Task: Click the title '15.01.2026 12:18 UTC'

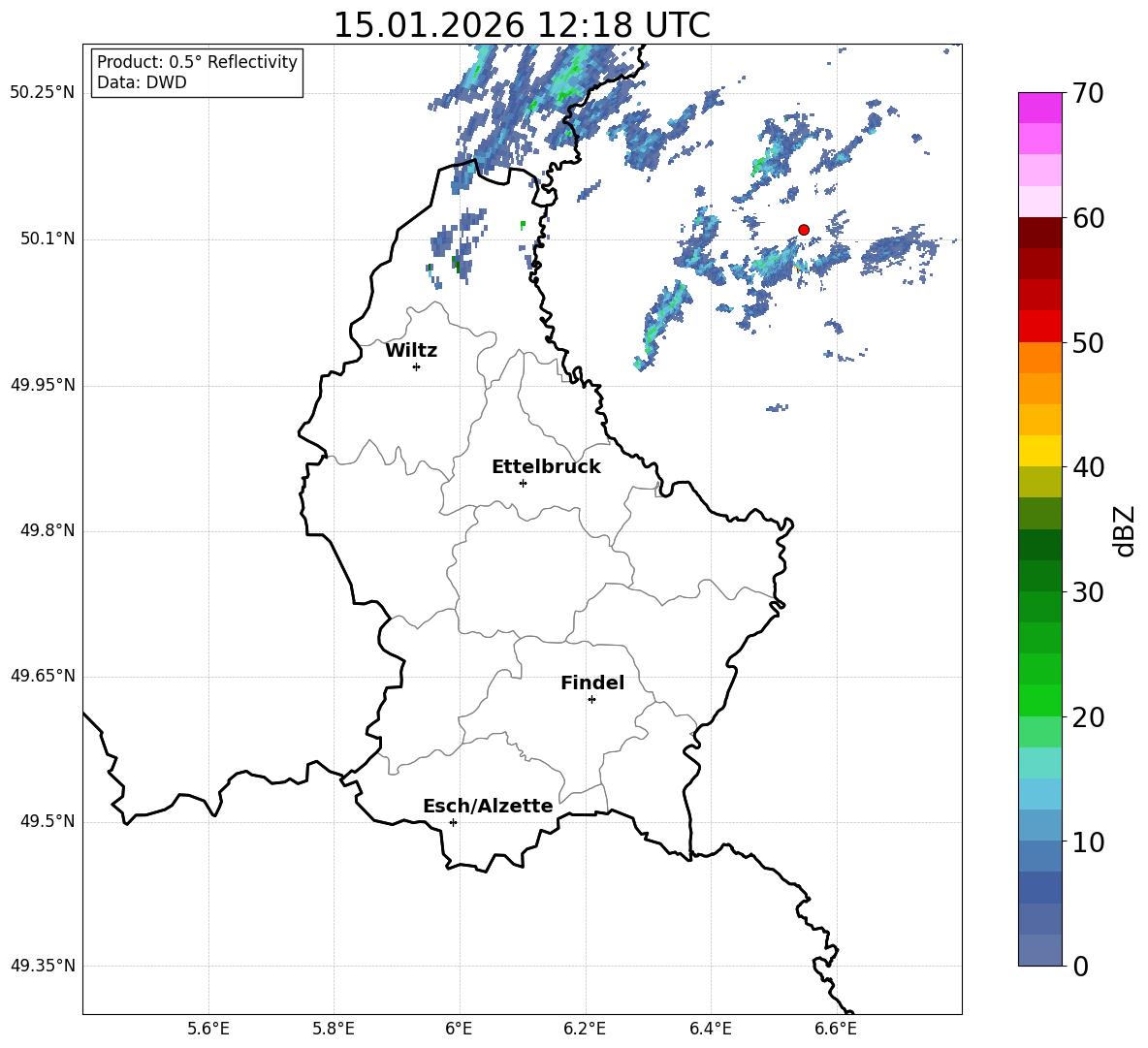Action: tap(522, 25)
